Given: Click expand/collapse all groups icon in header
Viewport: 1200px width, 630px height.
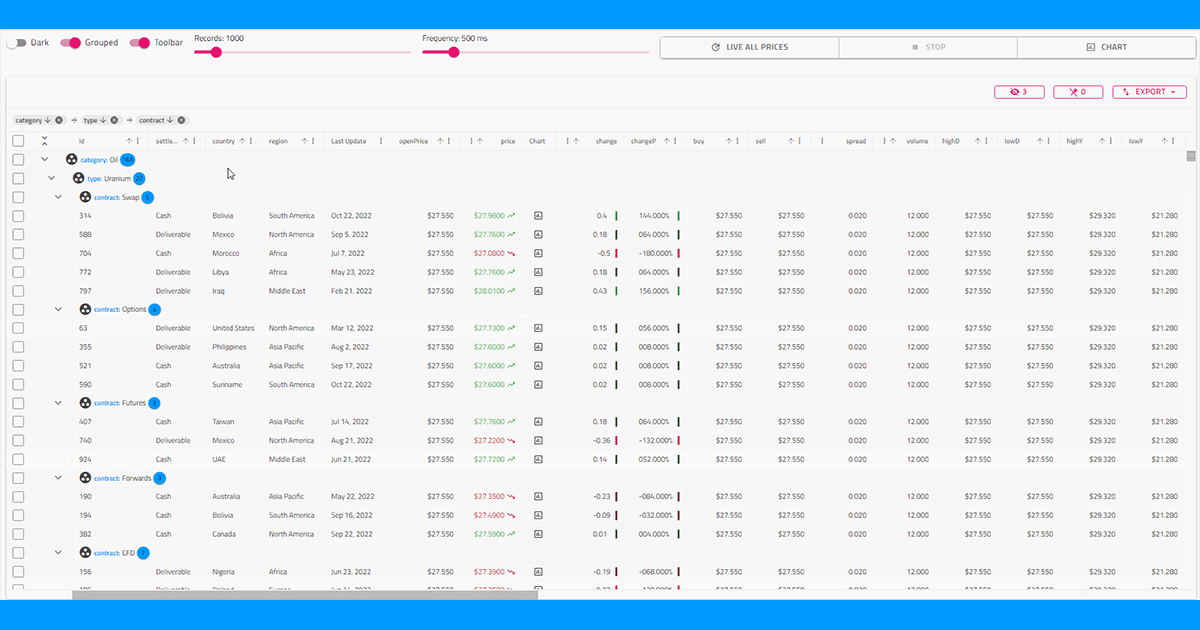Looking at the screenshot, I should (45, 141).
